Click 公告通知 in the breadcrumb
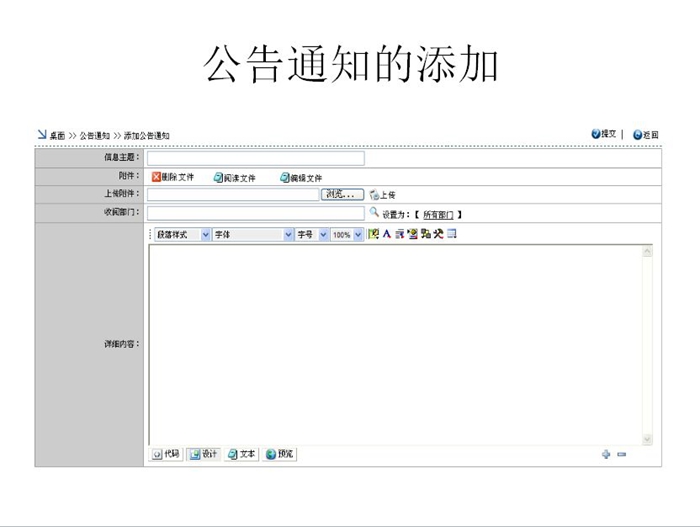 click(95, 135)
